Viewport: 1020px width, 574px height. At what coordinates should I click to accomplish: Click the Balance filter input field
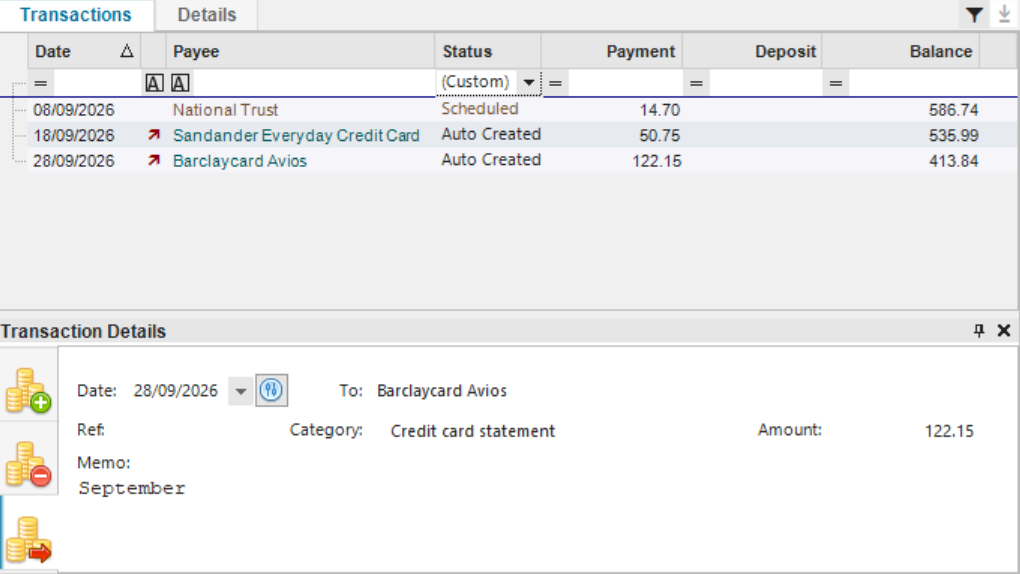[x=914, y=83]
